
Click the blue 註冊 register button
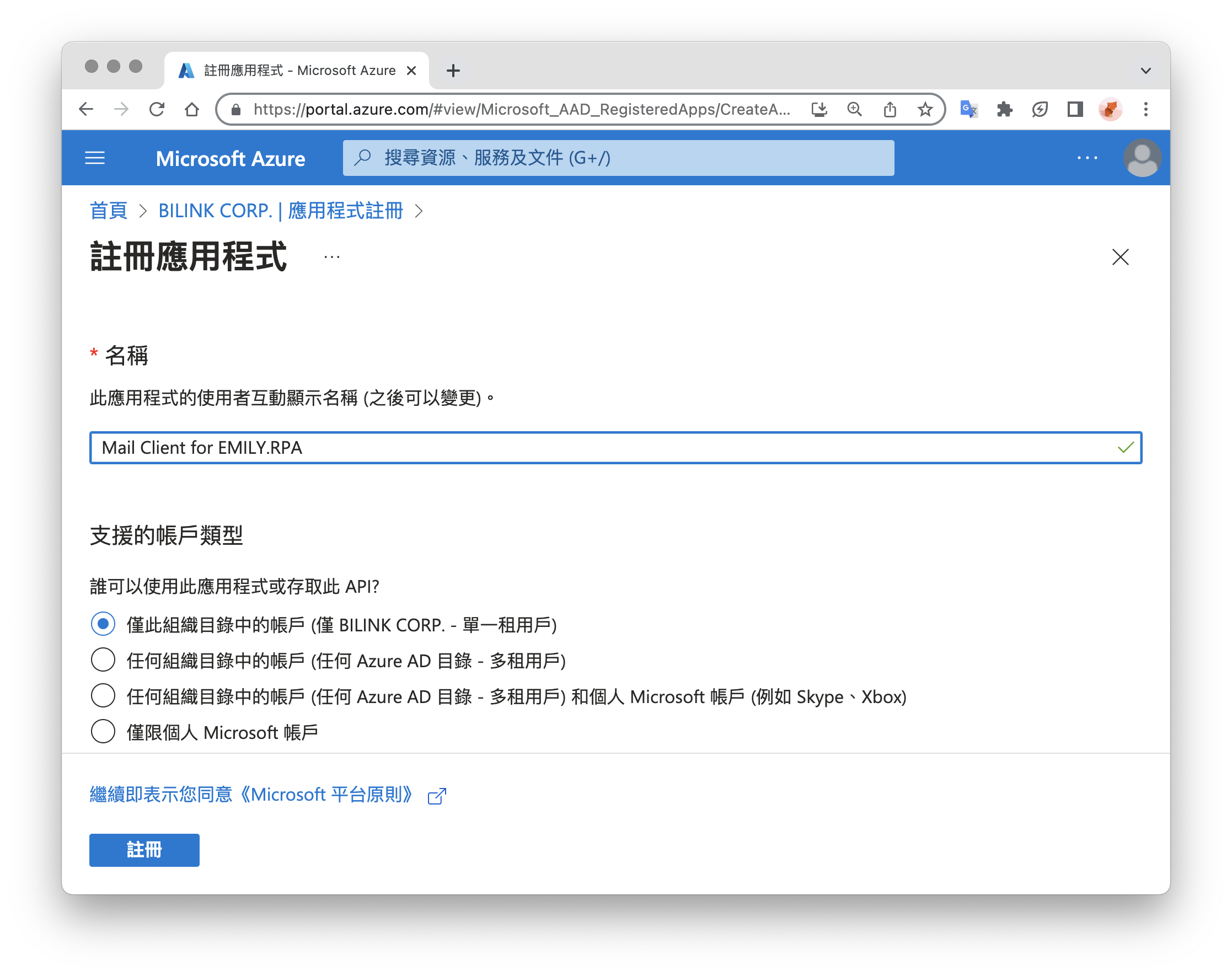(144, 850)
